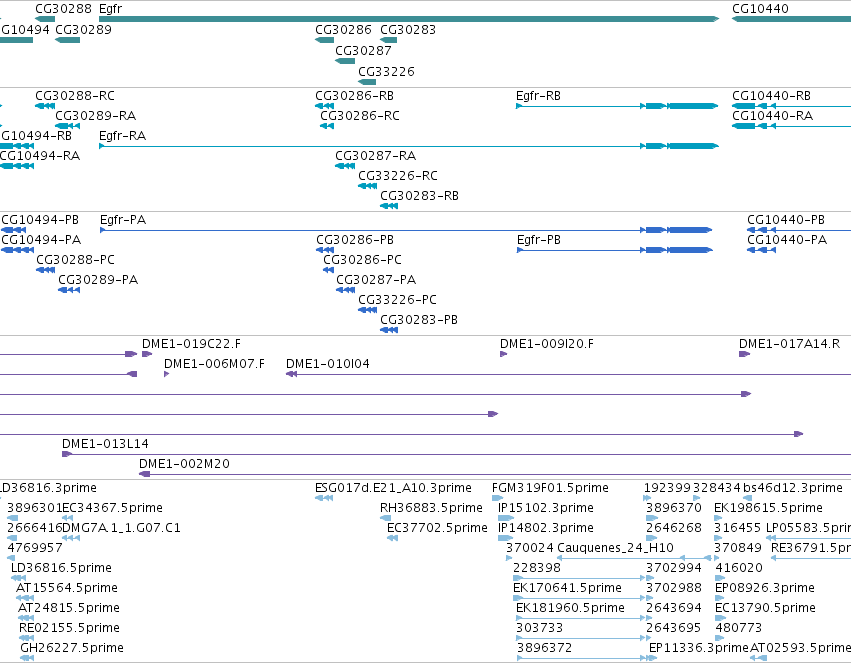Click the CG30289 gene label

(84, 30)
